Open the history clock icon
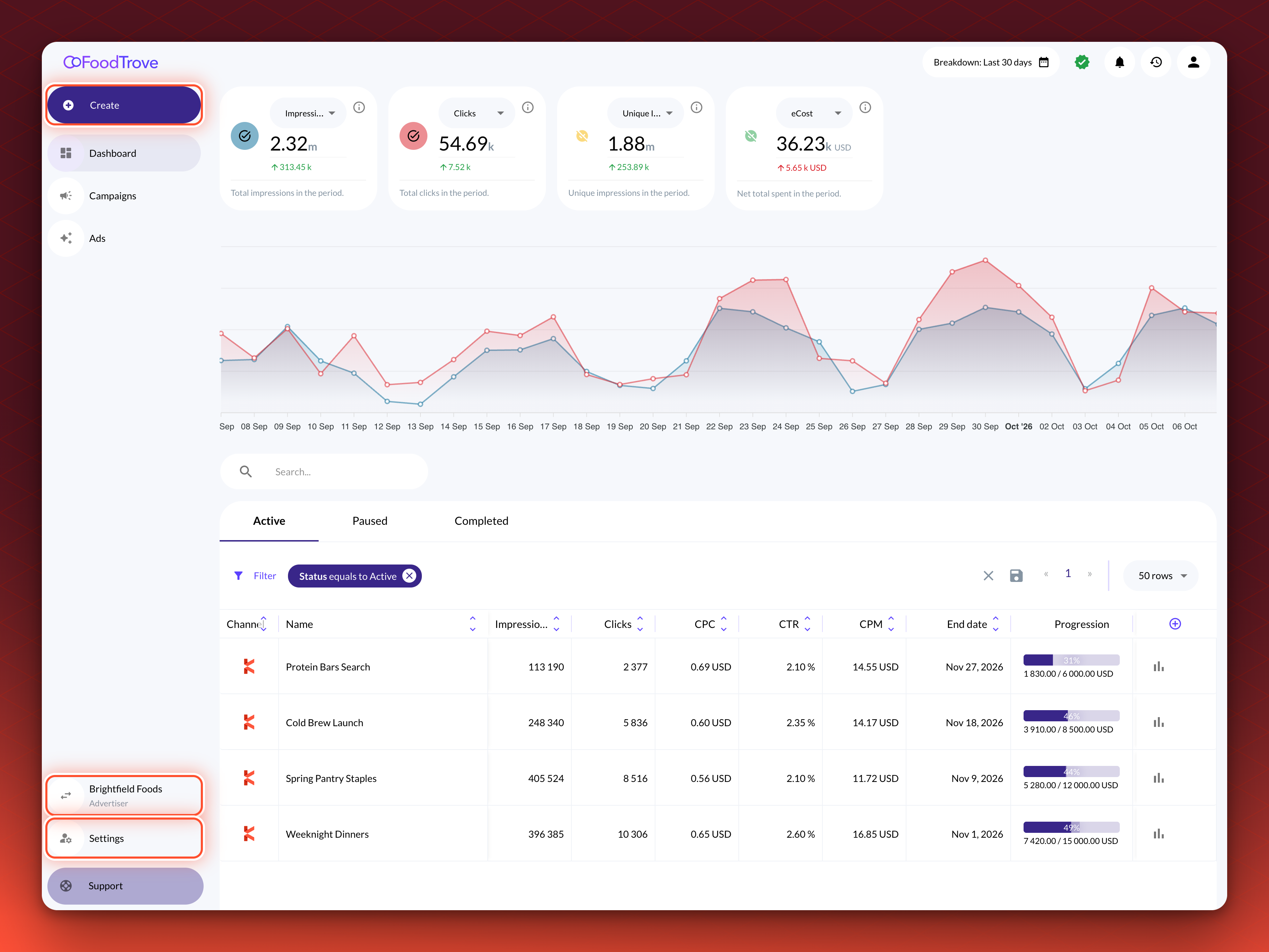The image size is (1269, 952). coord(1156,62)
